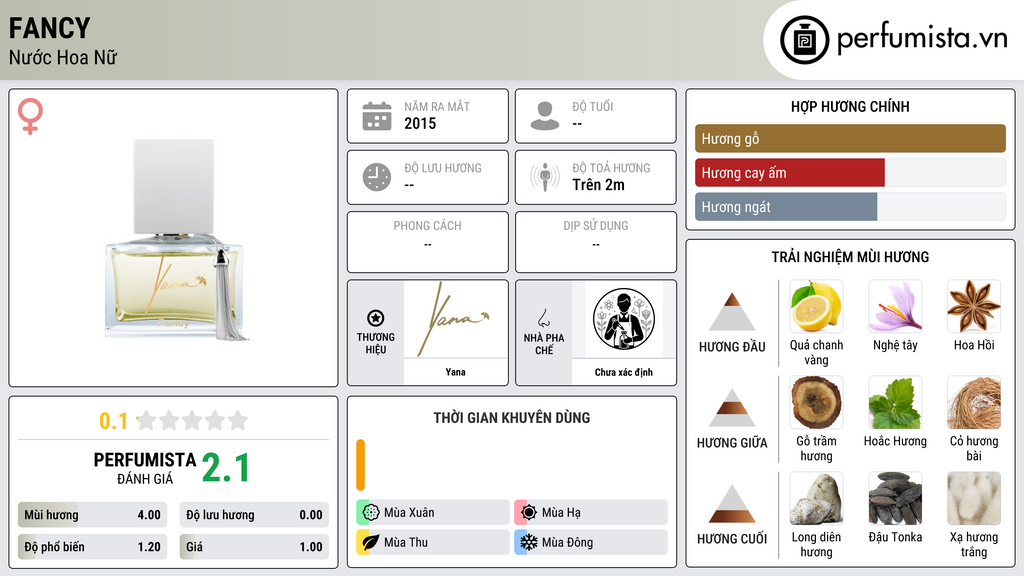Select the Mùa Hạ sun icon
Viewport: 1024px width, 576px height.
tap(528, 513)
